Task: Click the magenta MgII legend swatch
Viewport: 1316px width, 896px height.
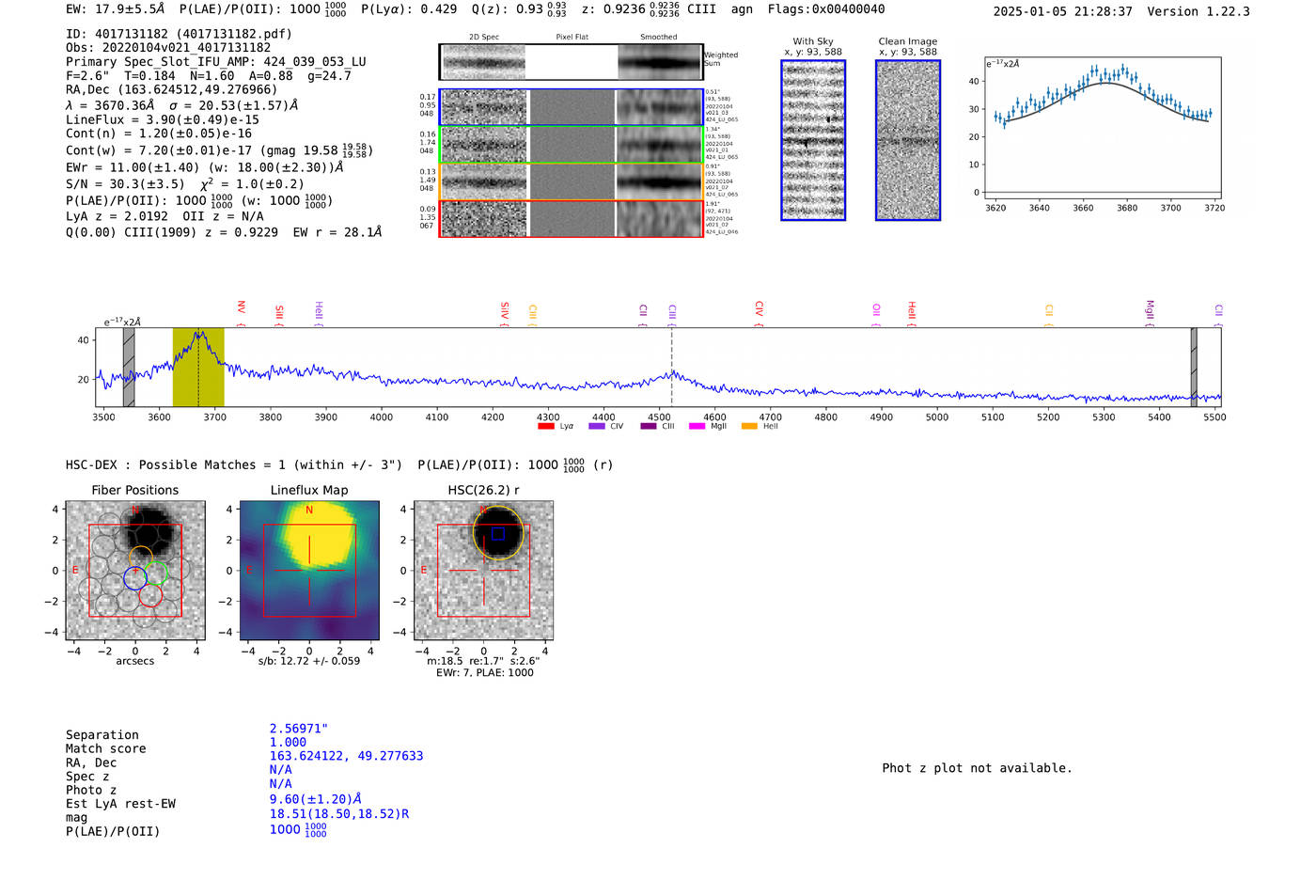Action: coord(697,427)
